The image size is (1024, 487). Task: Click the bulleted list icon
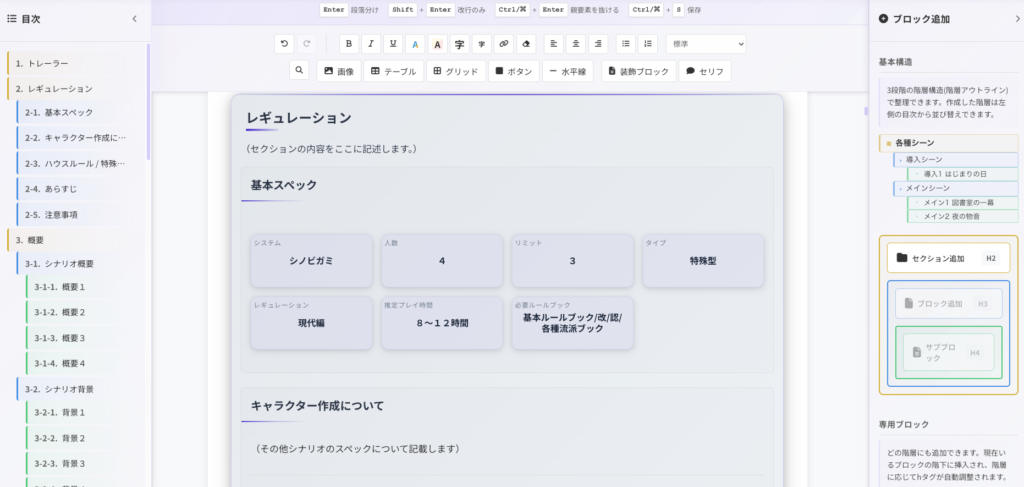tap(625, 44)
